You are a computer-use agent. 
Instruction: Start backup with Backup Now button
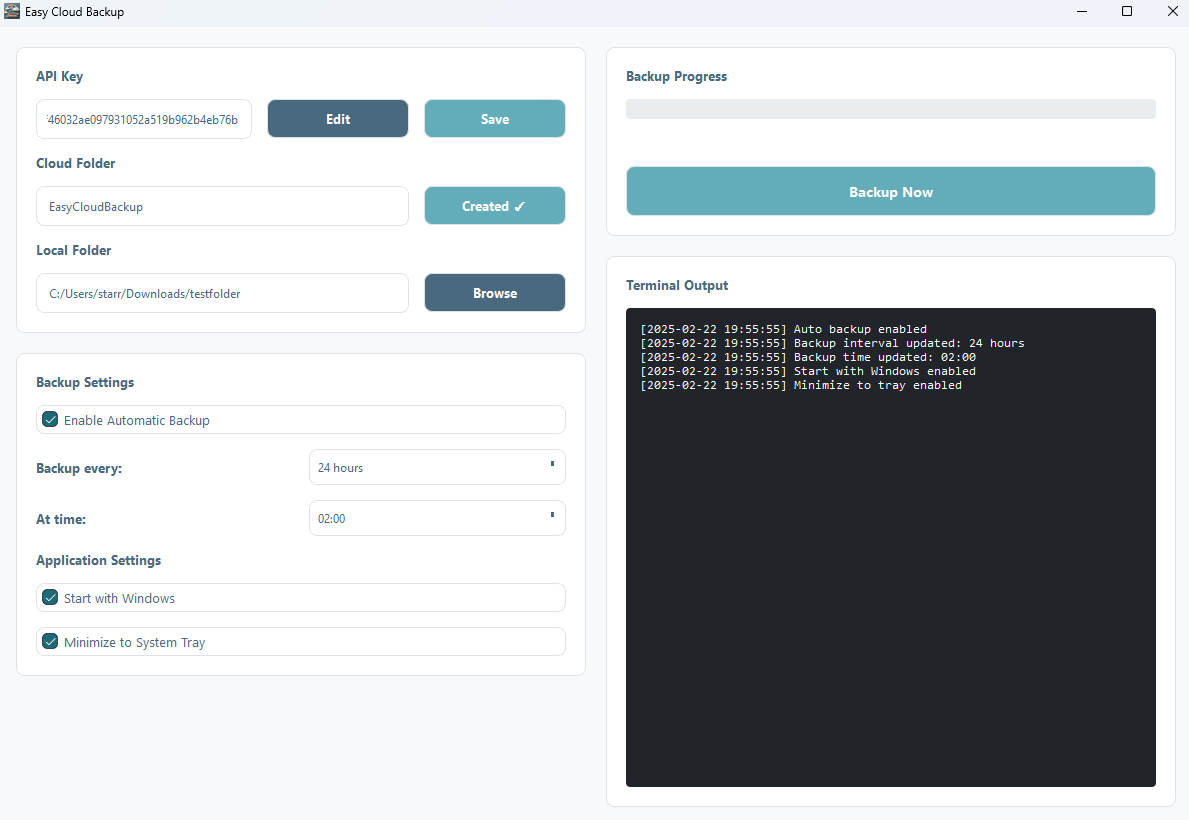[x=890, y=191]
